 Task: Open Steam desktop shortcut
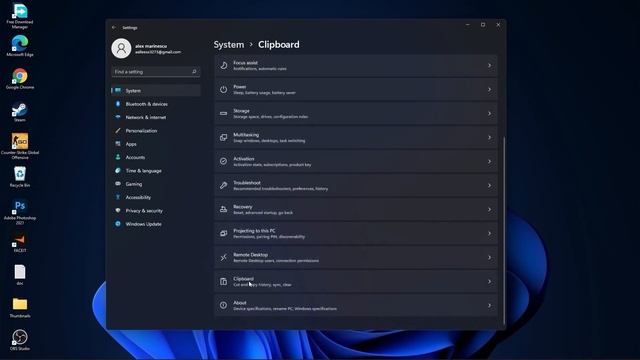[20, 112]
